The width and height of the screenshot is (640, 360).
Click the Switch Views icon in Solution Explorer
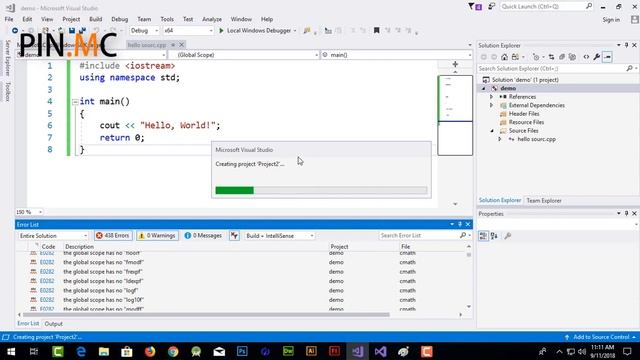click(x=516, y=57)
